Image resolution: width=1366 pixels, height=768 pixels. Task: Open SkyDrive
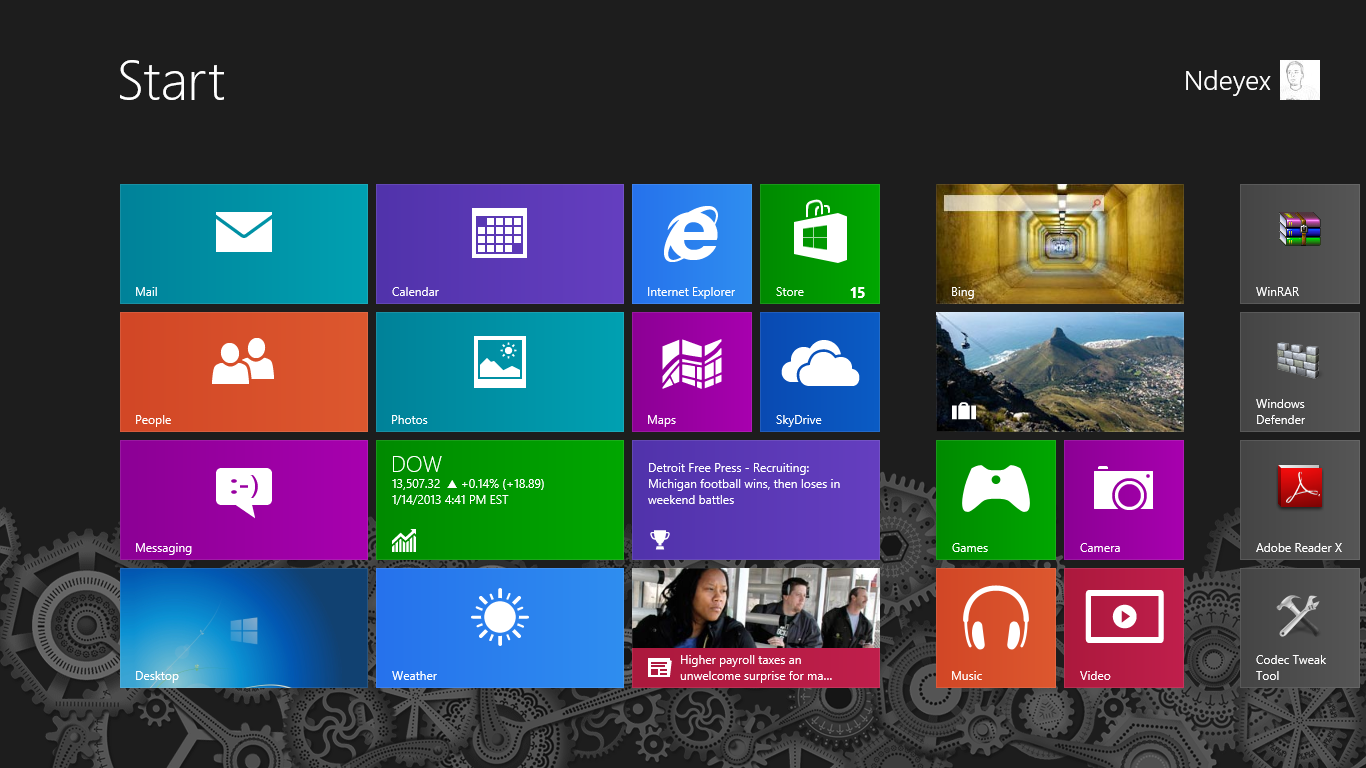coord(819,371)
